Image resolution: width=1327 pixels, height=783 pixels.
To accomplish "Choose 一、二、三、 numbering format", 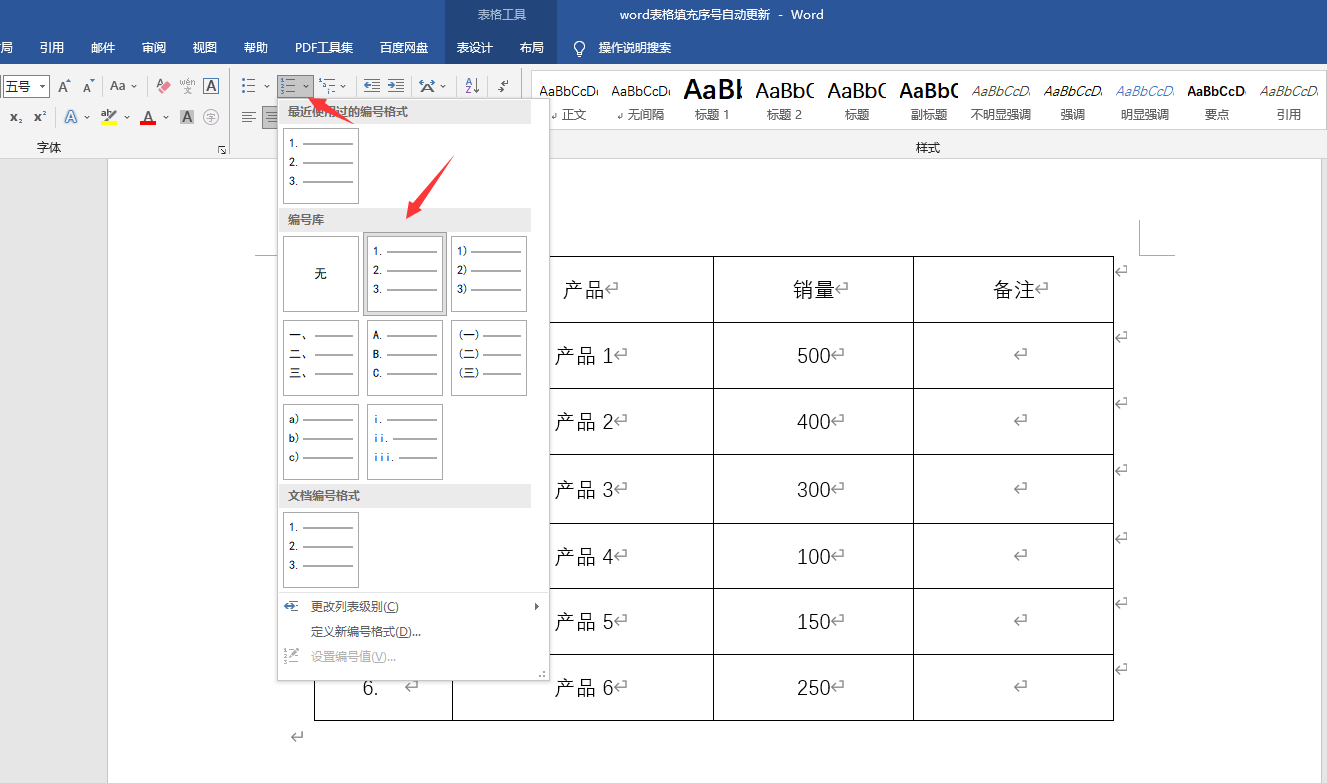I will (321, 358).
